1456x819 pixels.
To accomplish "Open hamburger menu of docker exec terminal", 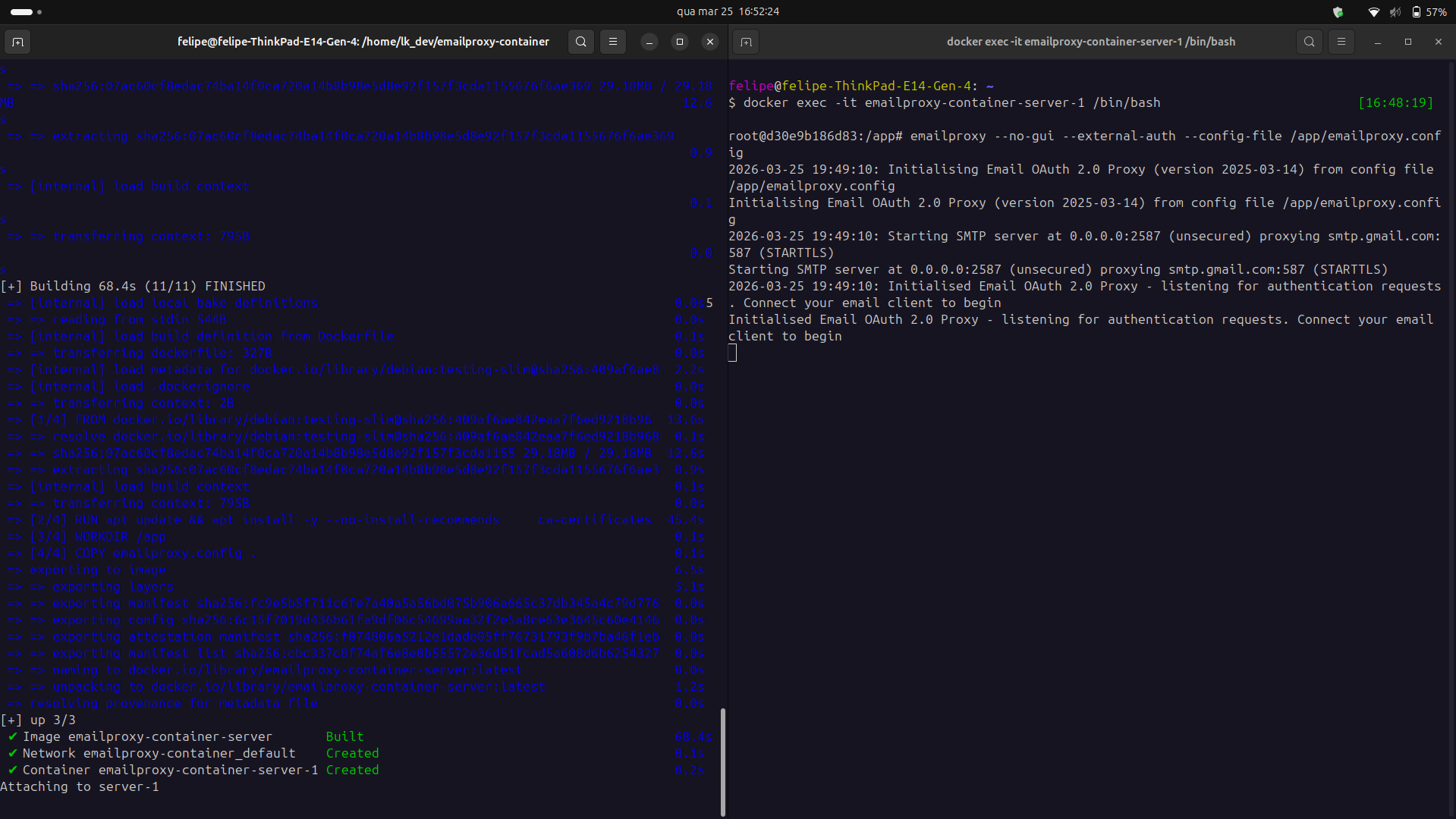I will coord(1341,42).
